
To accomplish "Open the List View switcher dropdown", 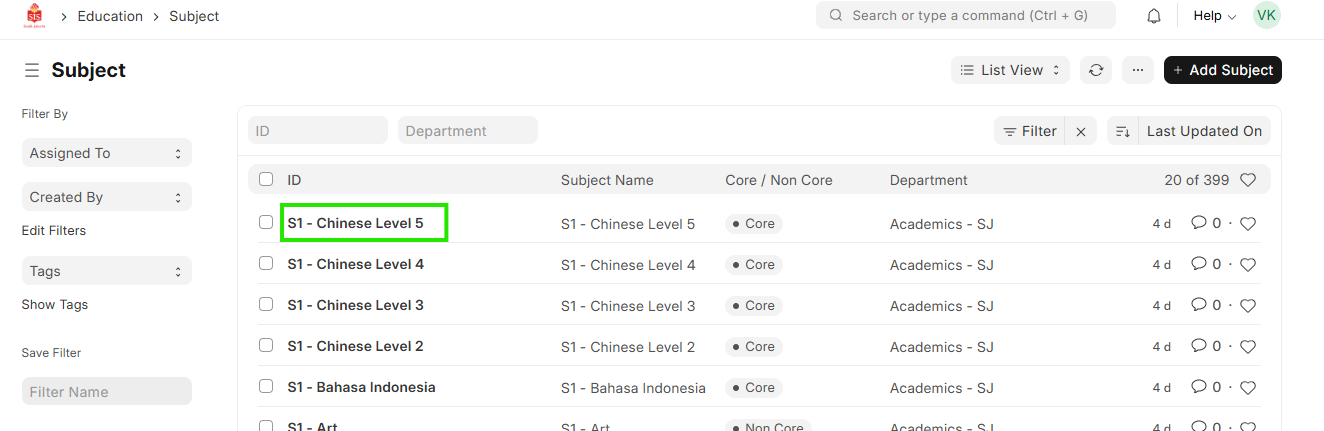I will (x=1010, y=70).
